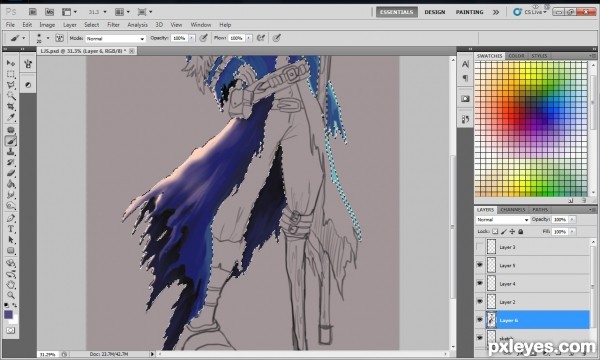The height and width of the screenshot is (360, 600).
Task: Select the Type tool
Action: tap(11, 229)
